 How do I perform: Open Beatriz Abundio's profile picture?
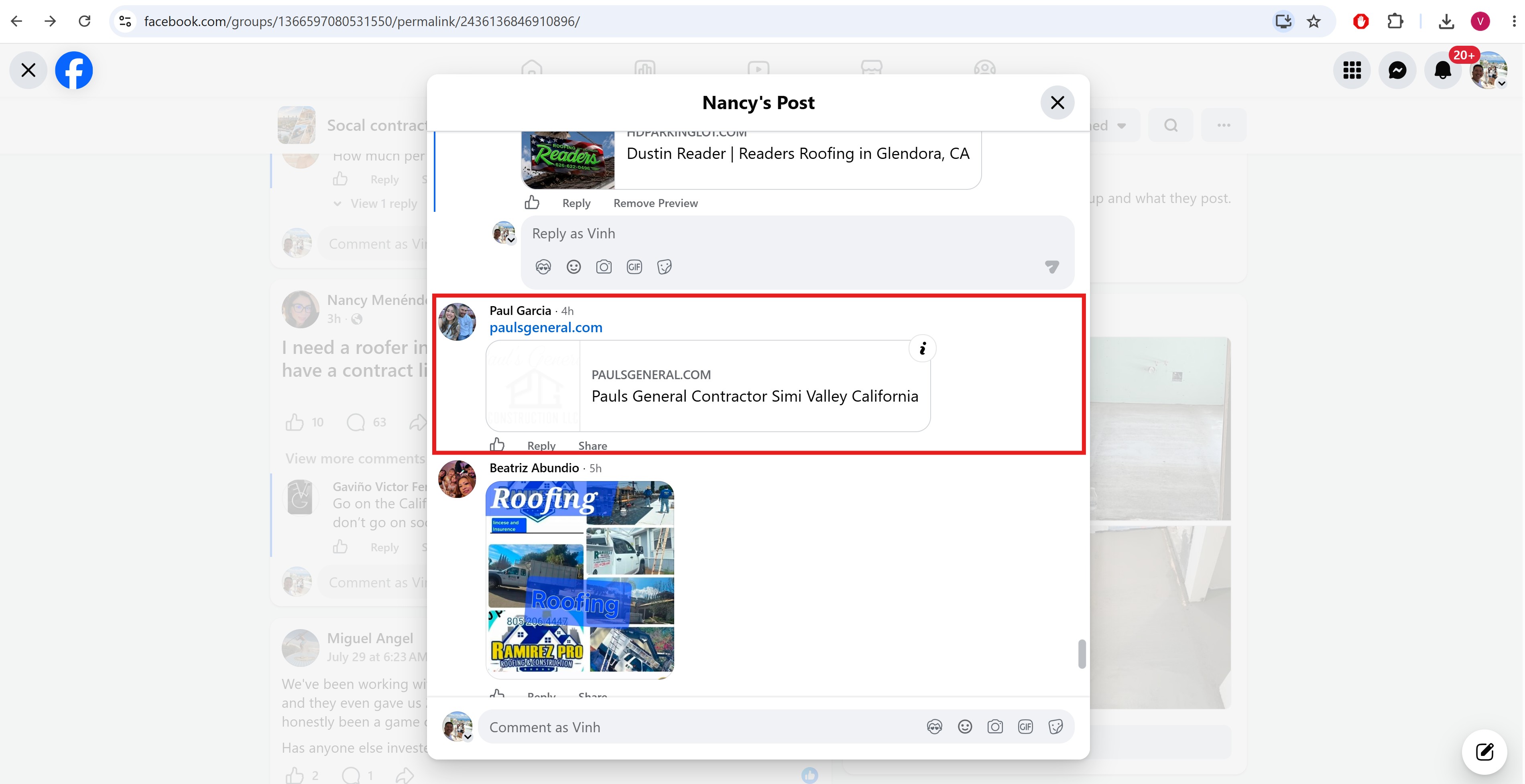[457, 479]
